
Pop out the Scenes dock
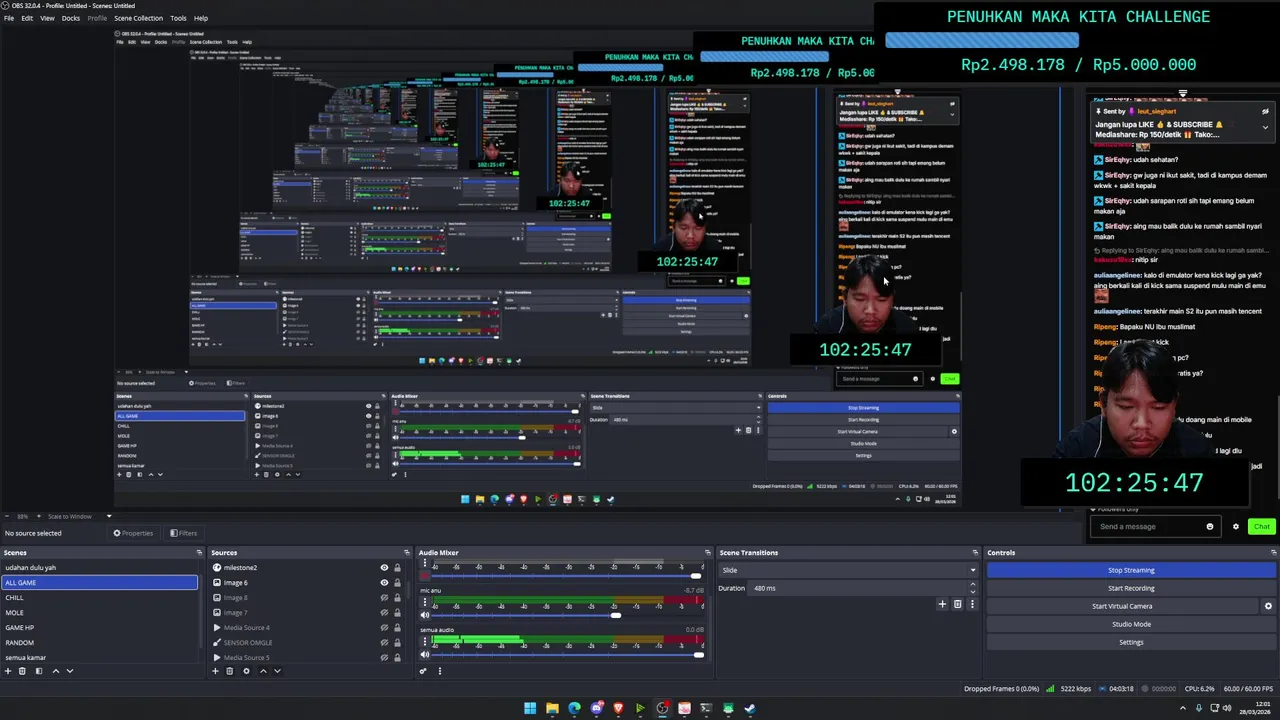click(x=199, y=552)
